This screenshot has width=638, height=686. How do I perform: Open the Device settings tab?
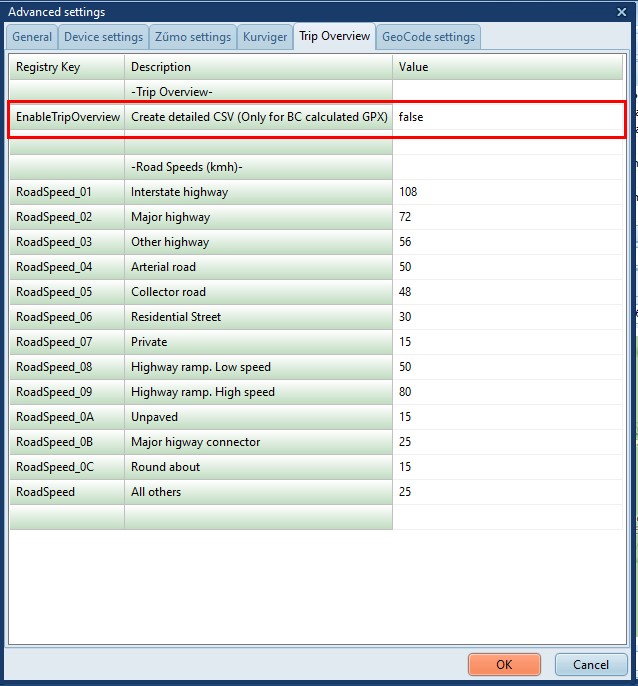pos(103,38)
